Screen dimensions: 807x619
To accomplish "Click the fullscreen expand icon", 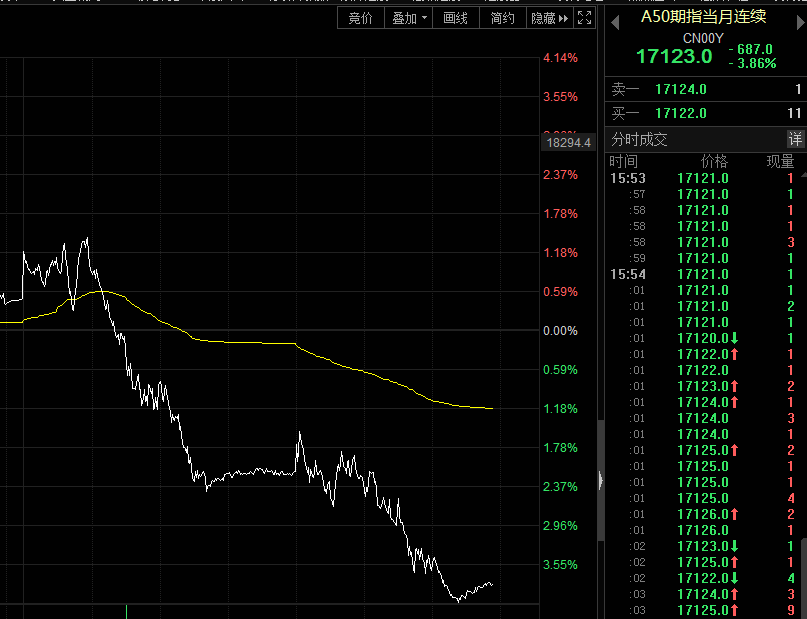I will (x=584, y=18).
